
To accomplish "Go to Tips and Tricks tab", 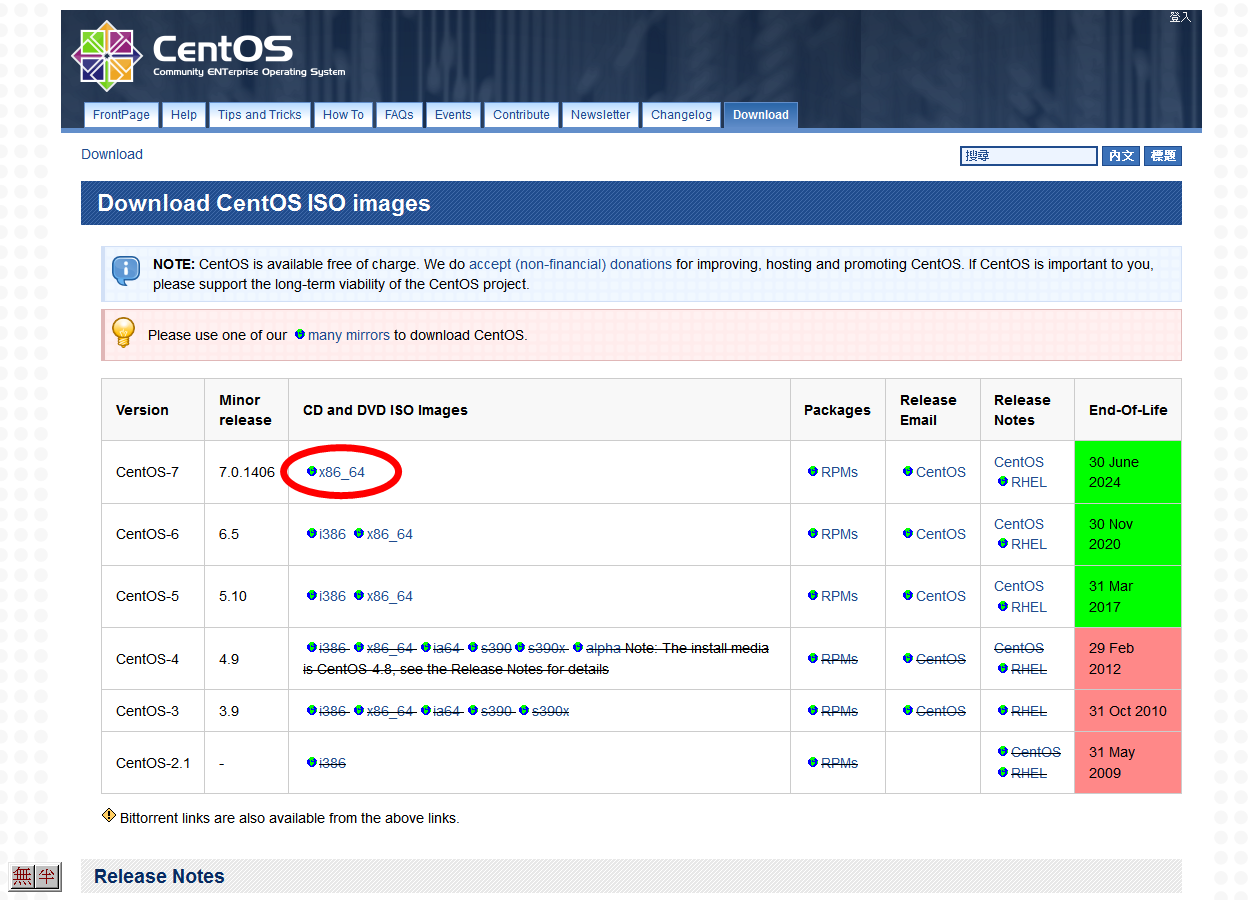I will (260, 115).
